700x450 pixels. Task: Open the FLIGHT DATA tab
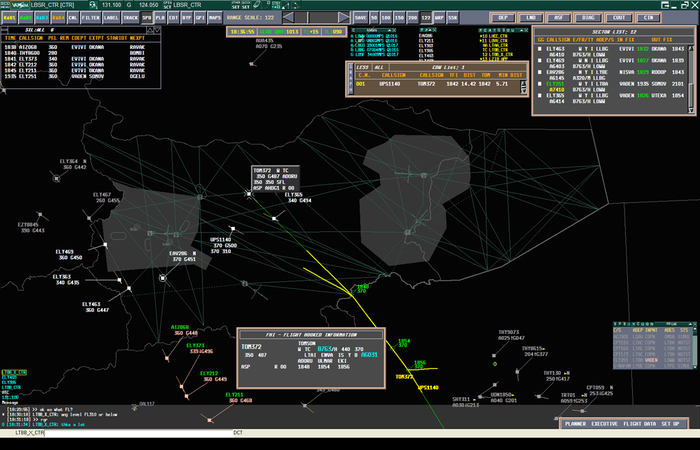640,424
